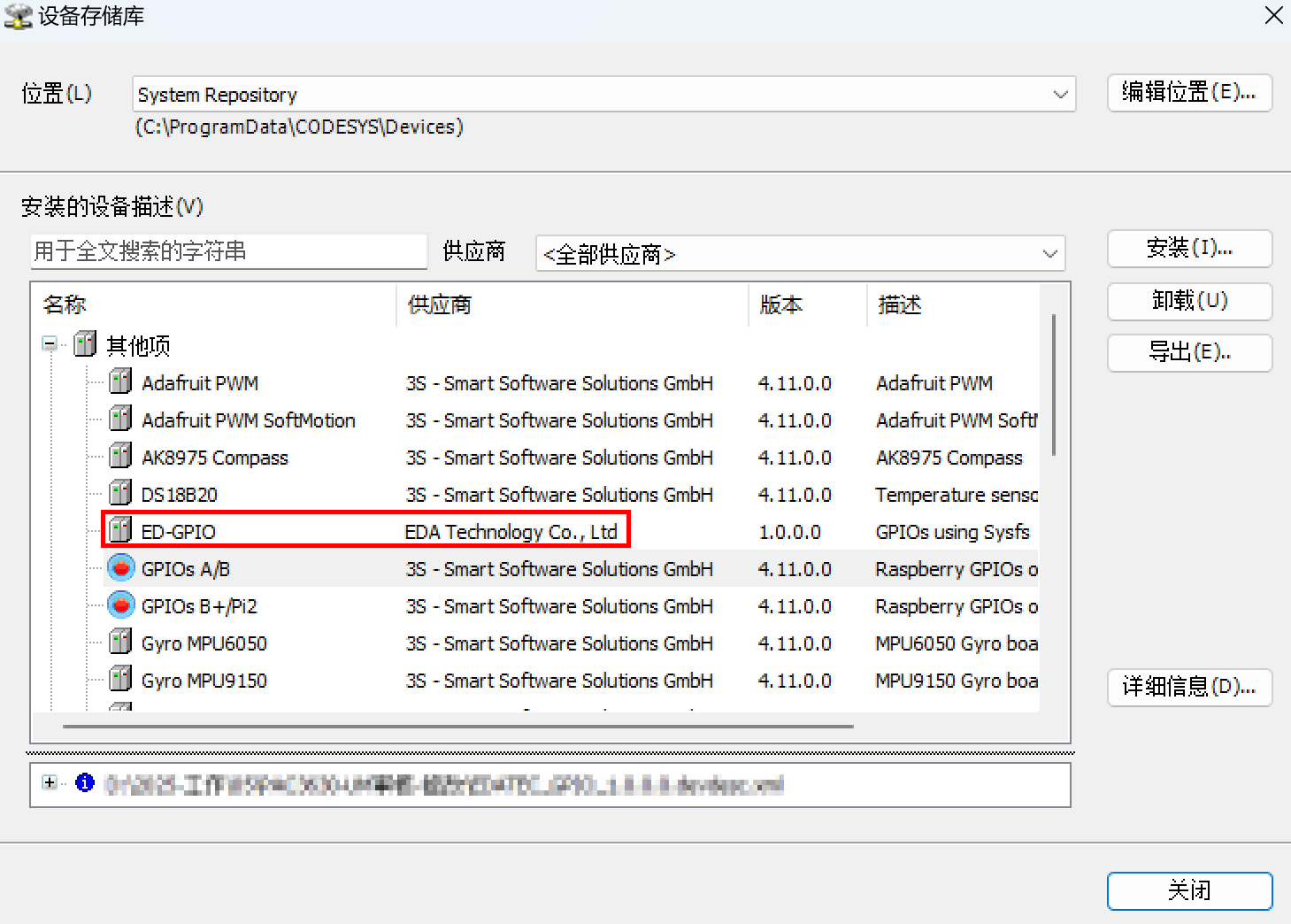This screenshot has height=924, width=1291.
Task: Open the System Repository location dropdown
Action: (1060, 94)
